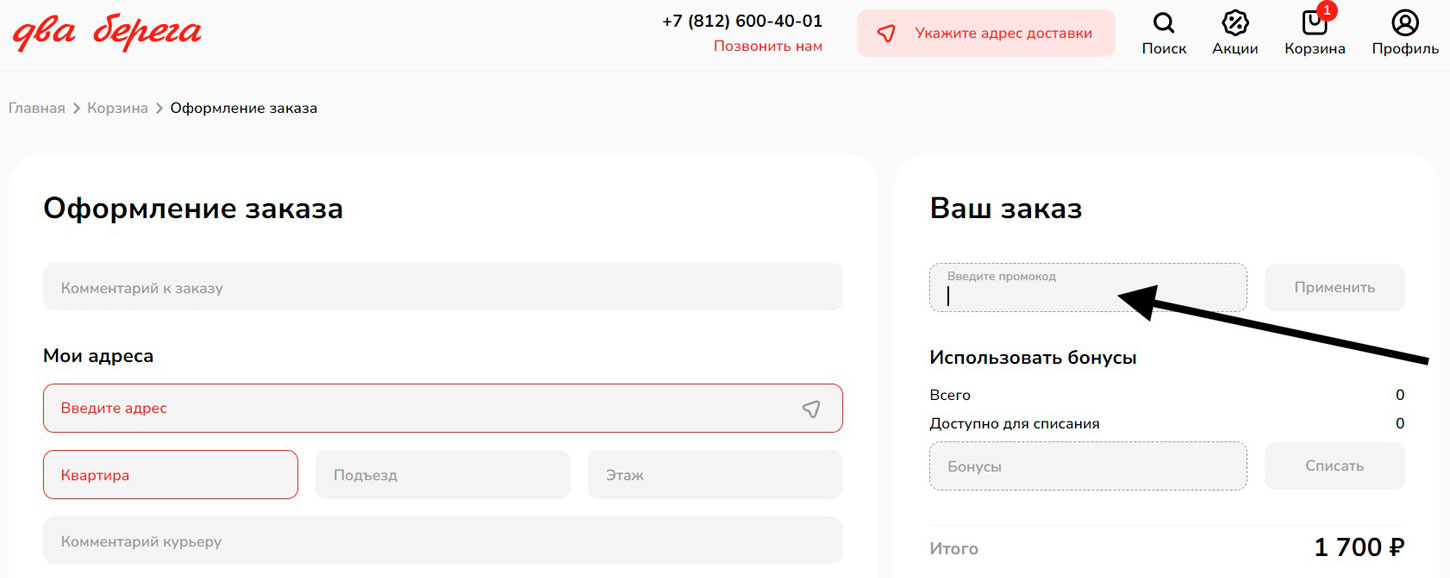This screenshot has width=1450, height=578.
Task: Click the Укажите адрес доставки button
Action: pos(986,33)
